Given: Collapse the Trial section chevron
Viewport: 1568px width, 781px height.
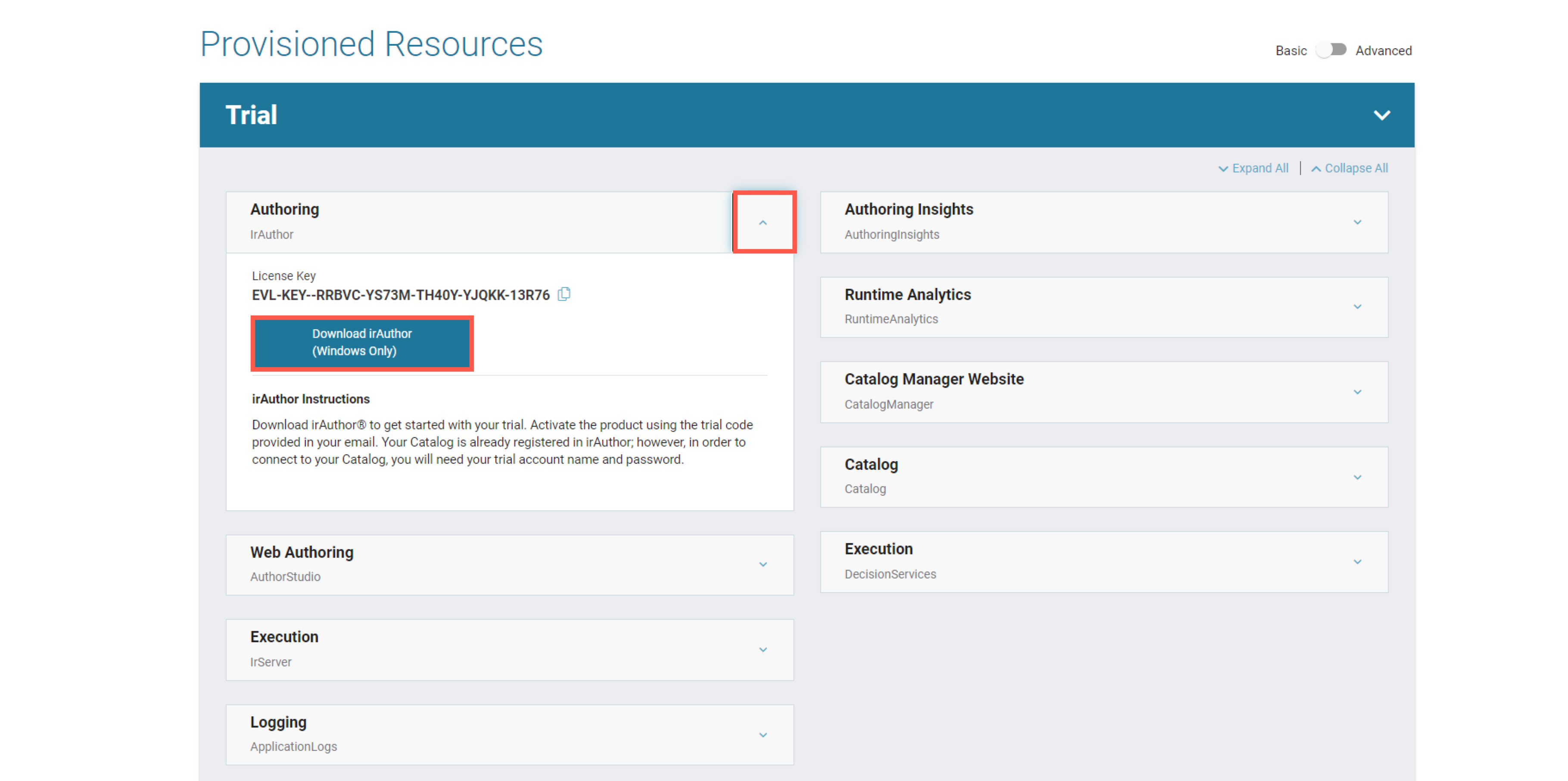Looking at the screenshot, I should click(1382, 115).
